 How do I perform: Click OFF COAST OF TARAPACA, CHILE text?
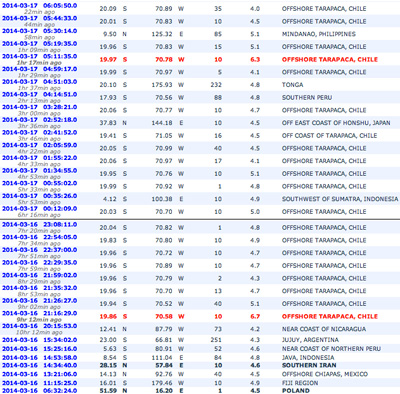329,135
